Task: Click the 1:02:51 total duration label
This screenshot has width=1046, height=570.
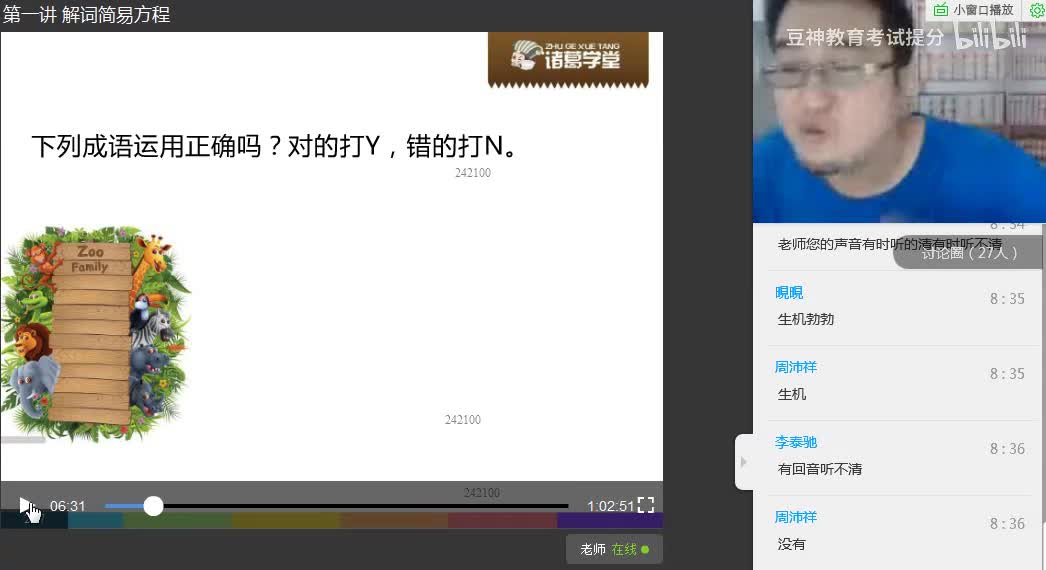Action: [610, 506]
